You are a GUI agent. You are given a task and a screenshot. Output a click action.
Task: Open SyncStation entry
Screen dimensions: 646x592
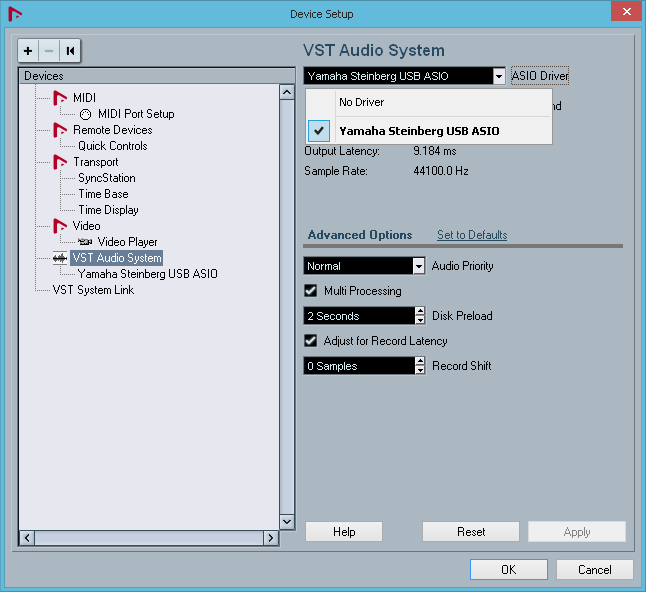107,178
